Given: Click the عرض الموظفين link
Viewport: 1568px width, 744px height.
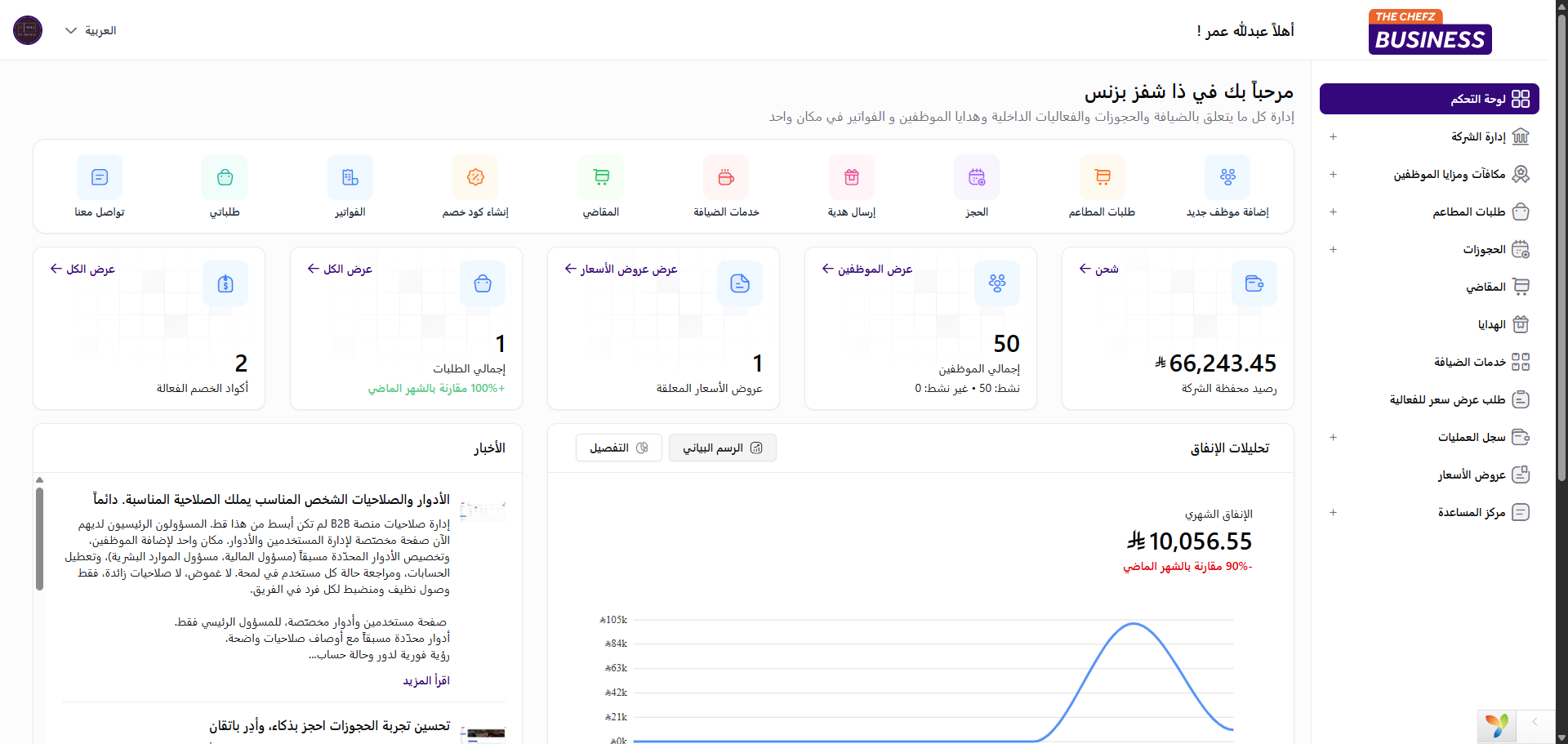Looking at the screenshot, I should click(x=866, y=269).
